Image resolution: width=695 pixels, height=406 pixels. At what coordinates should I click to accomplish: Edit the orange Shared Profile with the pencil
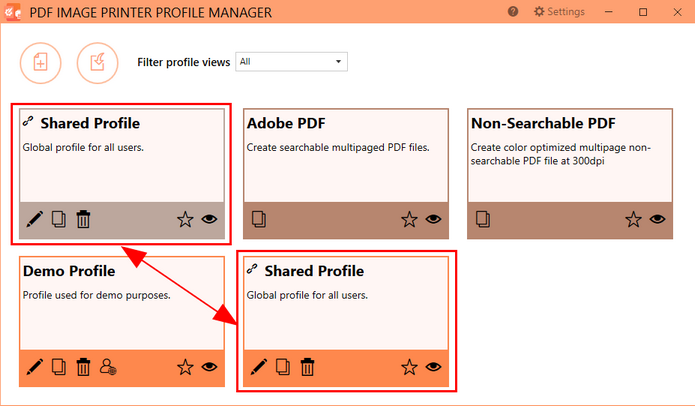coord(259,367)
